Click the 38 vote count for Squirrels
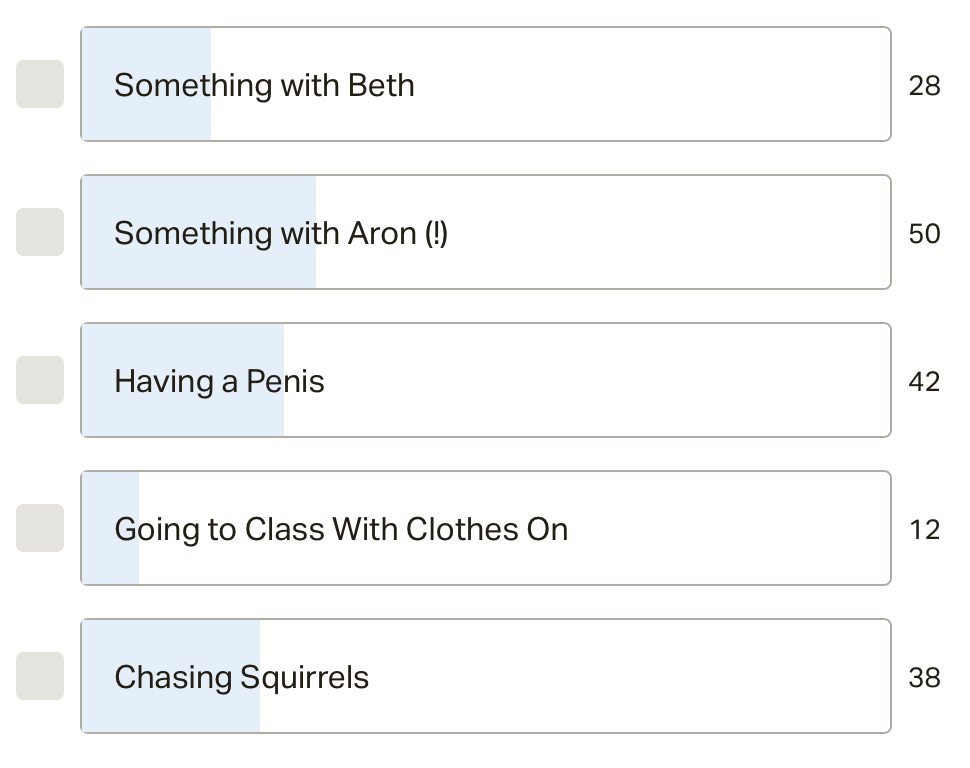Image resolution: width=970 pixels, height=768 pixels. tap(924, 678)
